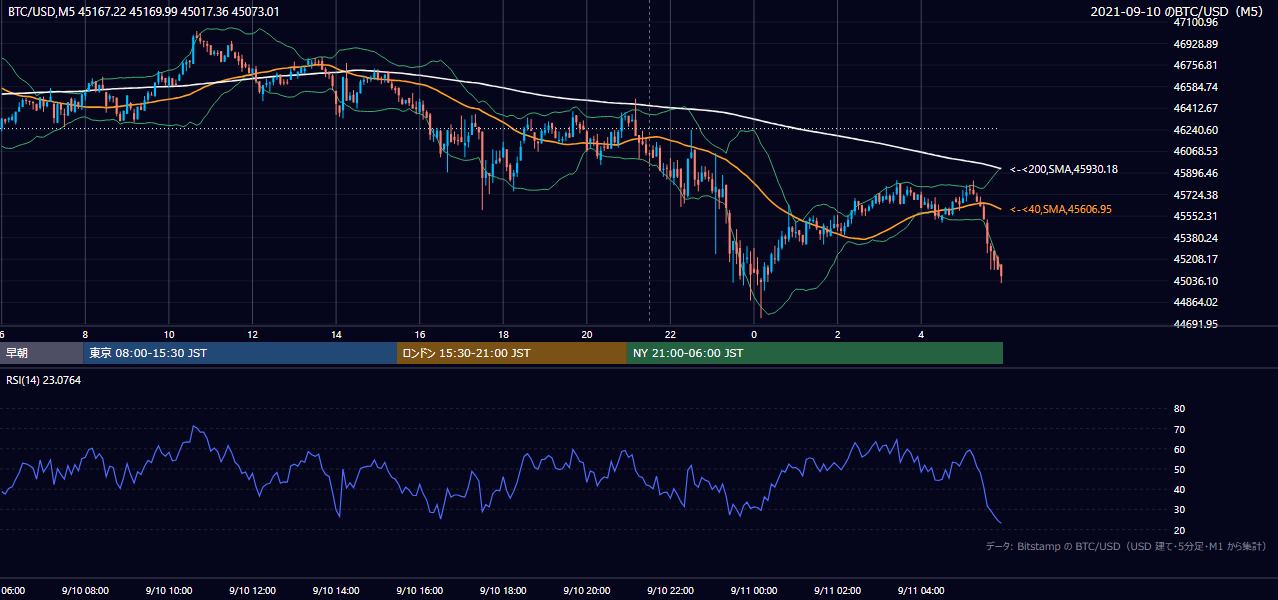Click hour label 14 under price chart

(x=336, y=334)
